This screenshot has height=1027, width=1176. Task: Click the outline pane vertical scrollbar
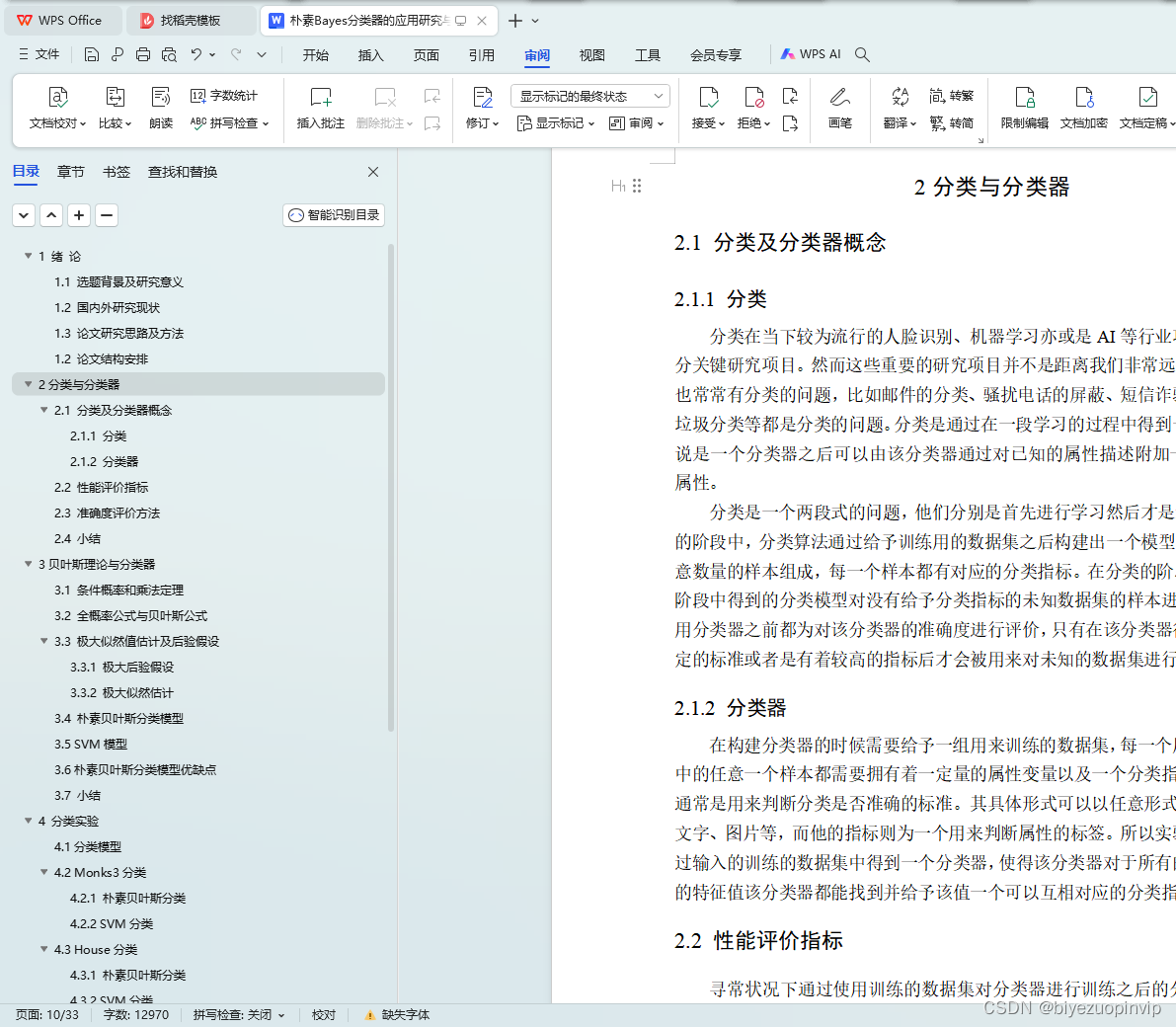pyautogui.click(x=391, y=488)
